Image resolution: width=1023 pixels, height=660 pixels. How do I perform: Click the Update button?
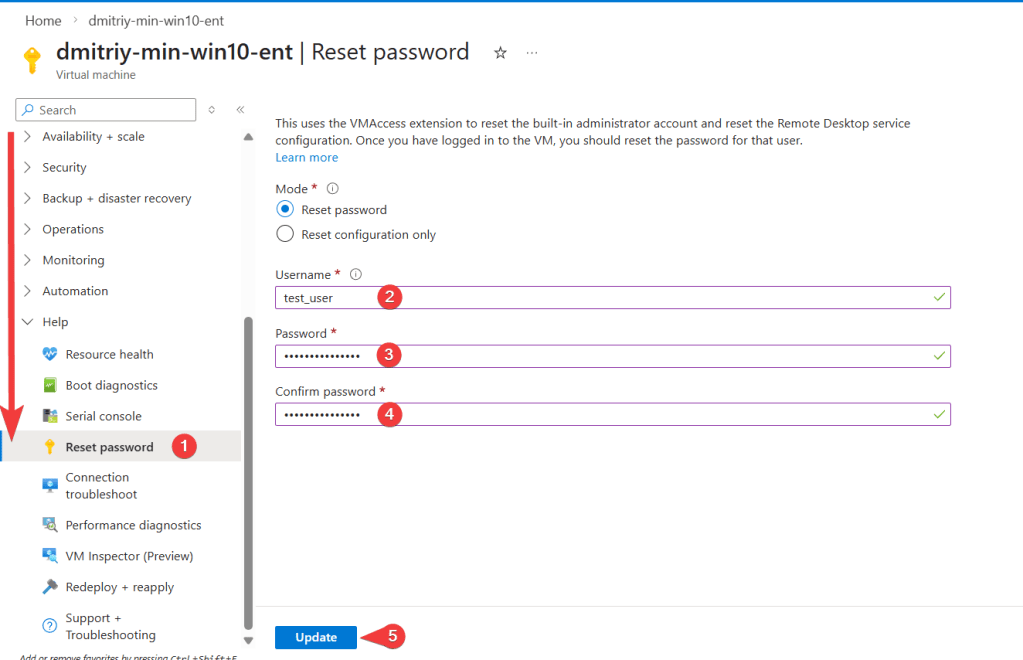316,637
